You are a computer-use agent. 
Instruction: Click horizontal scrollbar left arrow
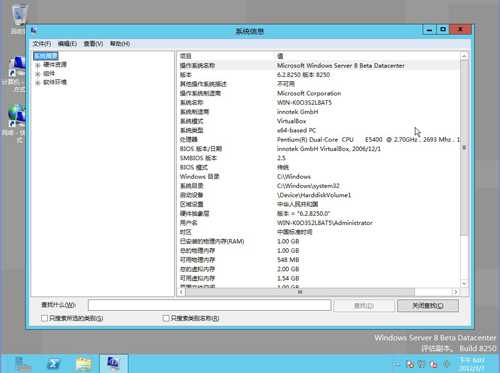[181, 292]
